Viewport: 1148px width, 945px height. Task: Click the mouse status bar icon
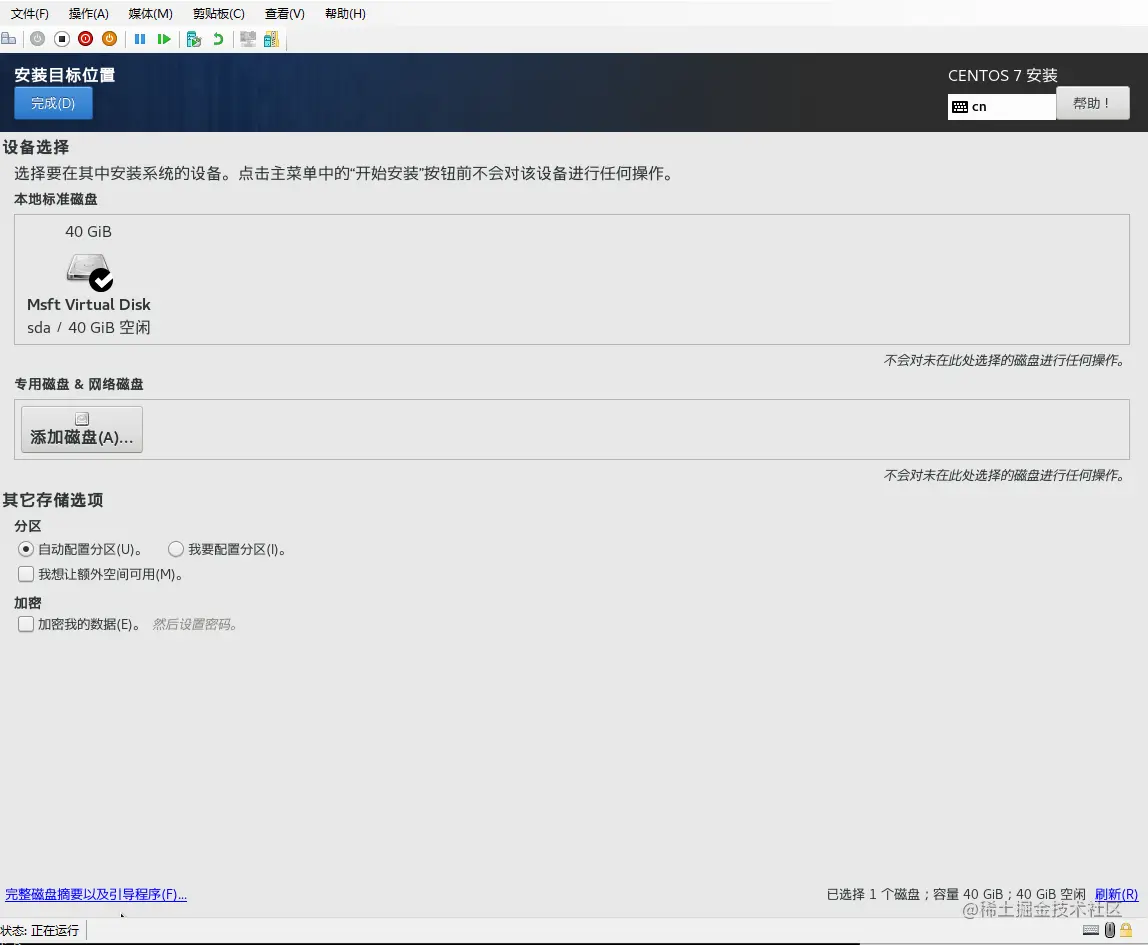1110,930
